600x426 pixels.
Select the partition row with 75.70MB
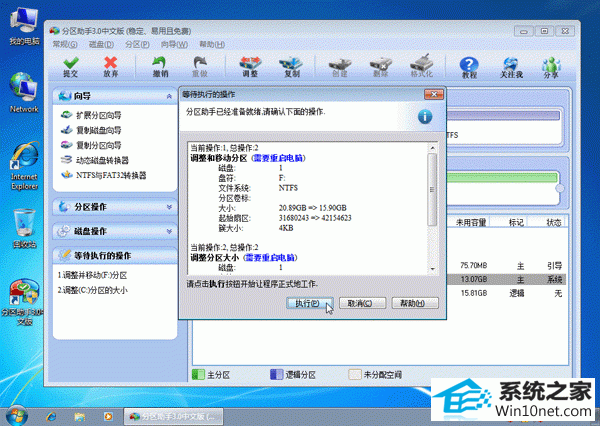tap(506, 266)
